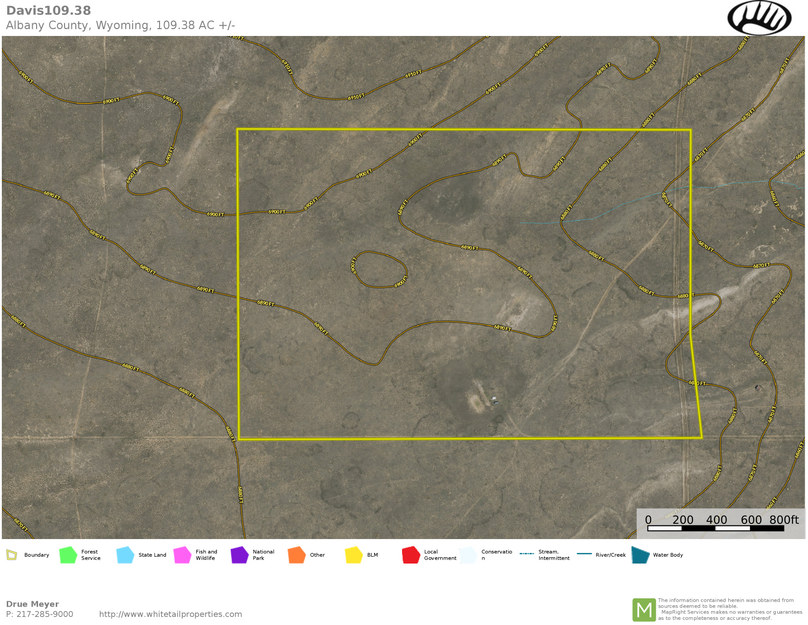Click the Stream, Intermittent legend symbol
This screenshot has width=808, height=625.
pos(527,554)
